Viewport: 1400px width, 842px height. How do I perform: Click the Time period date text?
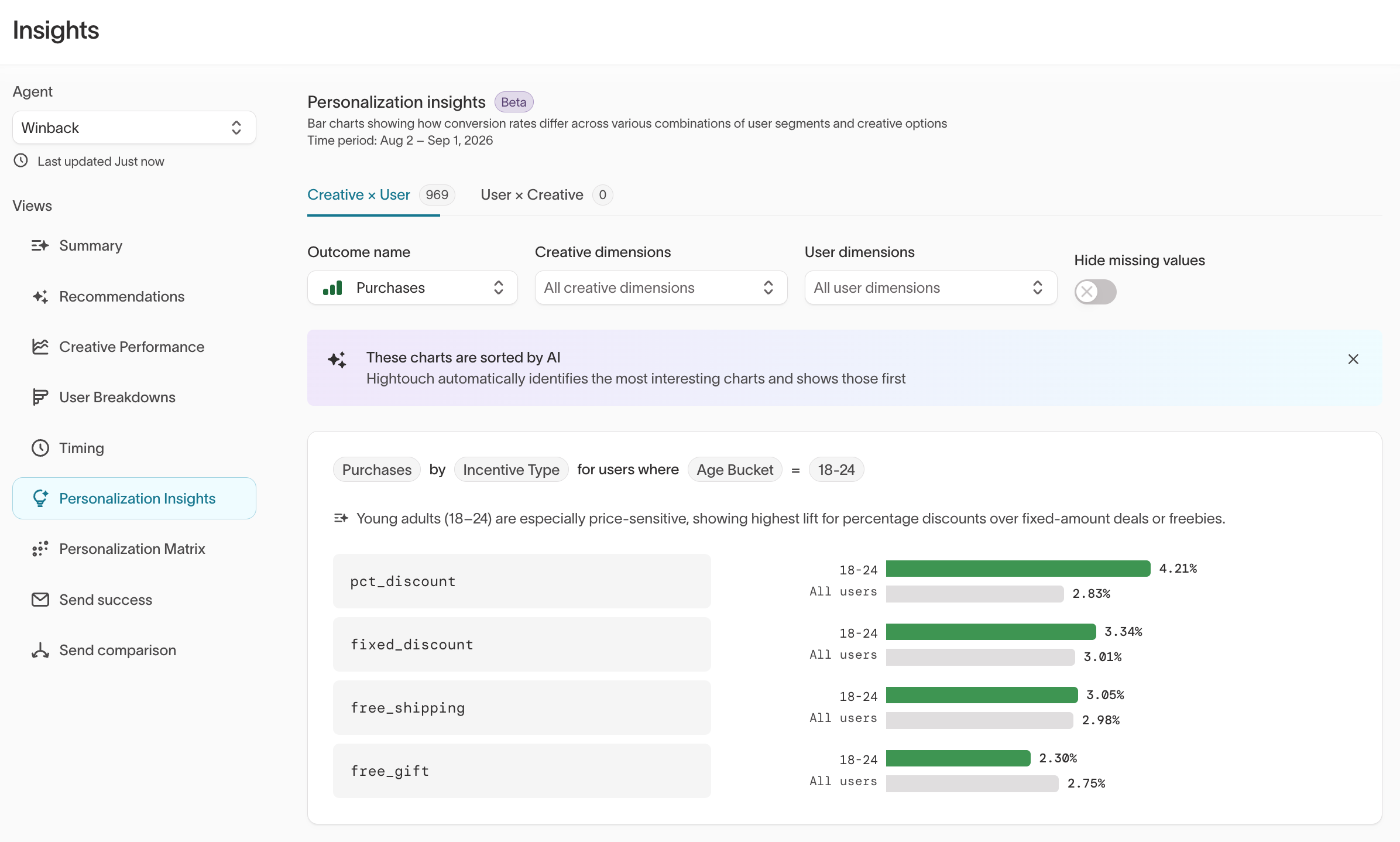click(x=400, y=140)
